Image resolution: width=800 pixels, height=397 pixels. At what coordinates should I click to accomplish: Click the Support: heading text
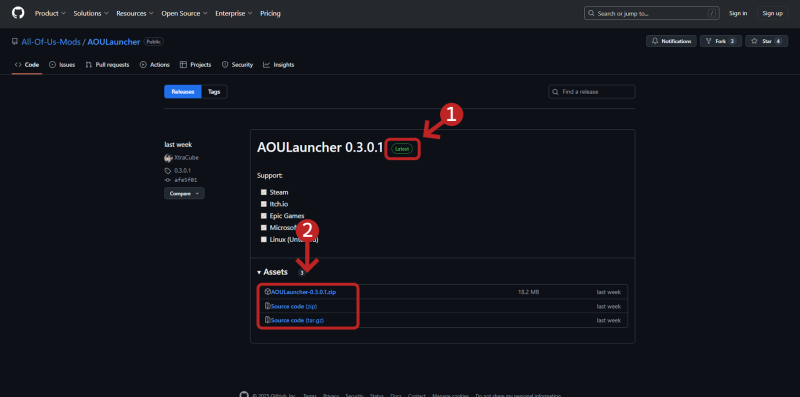[x=270, y=176]
